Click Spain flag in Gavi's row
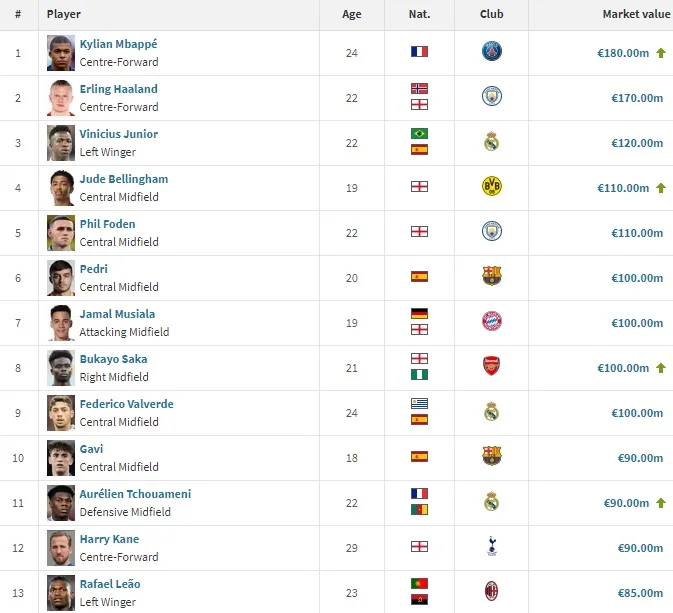 point(419,457)
